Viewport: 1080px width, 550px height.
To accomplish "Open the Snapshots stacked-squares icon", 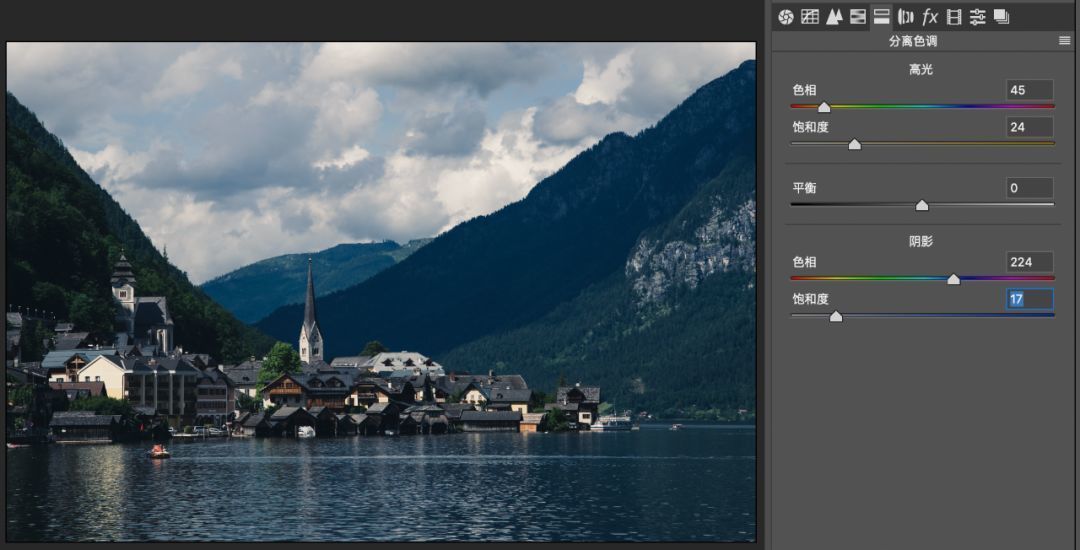I will 1001,17.
